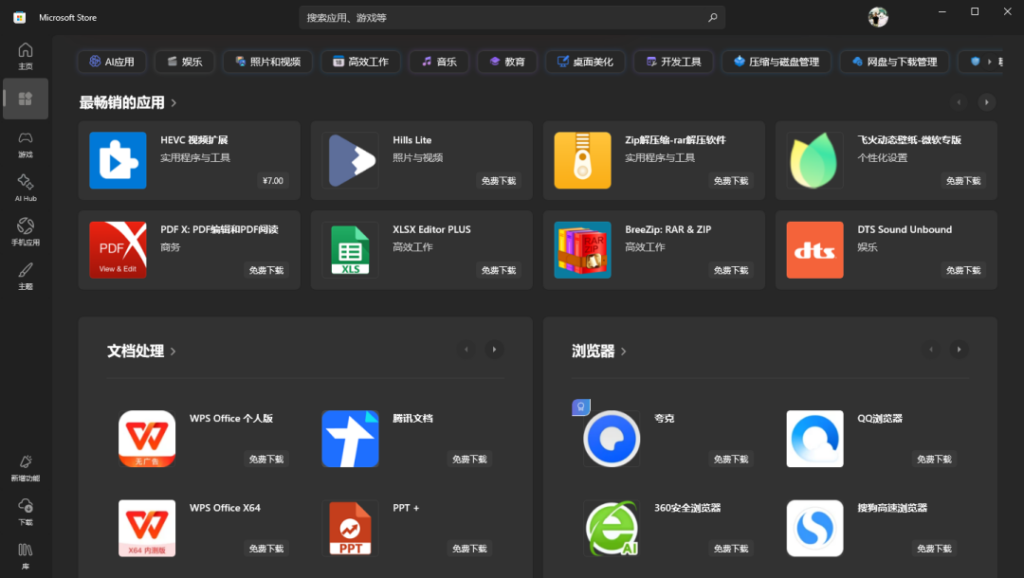Expand the 文档处理 section heading

point(142,351)
